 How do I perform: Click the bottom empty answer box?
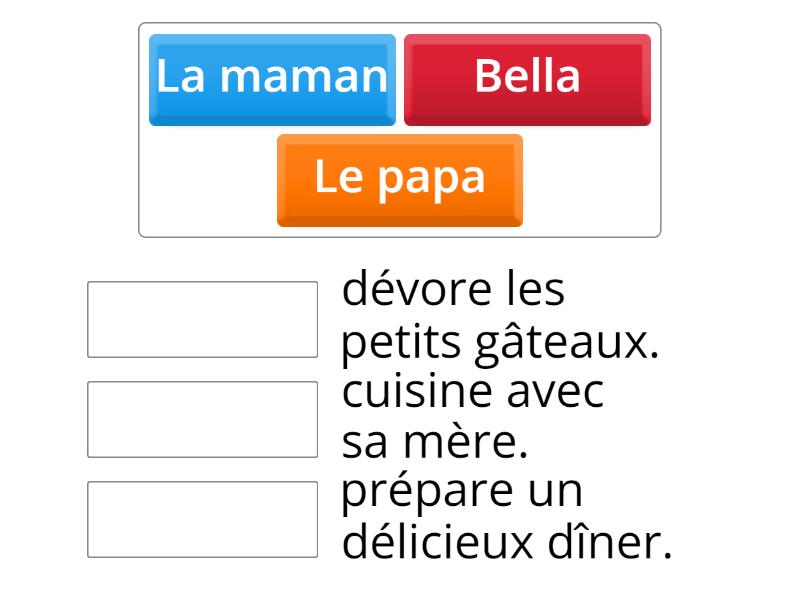point(202,516)
